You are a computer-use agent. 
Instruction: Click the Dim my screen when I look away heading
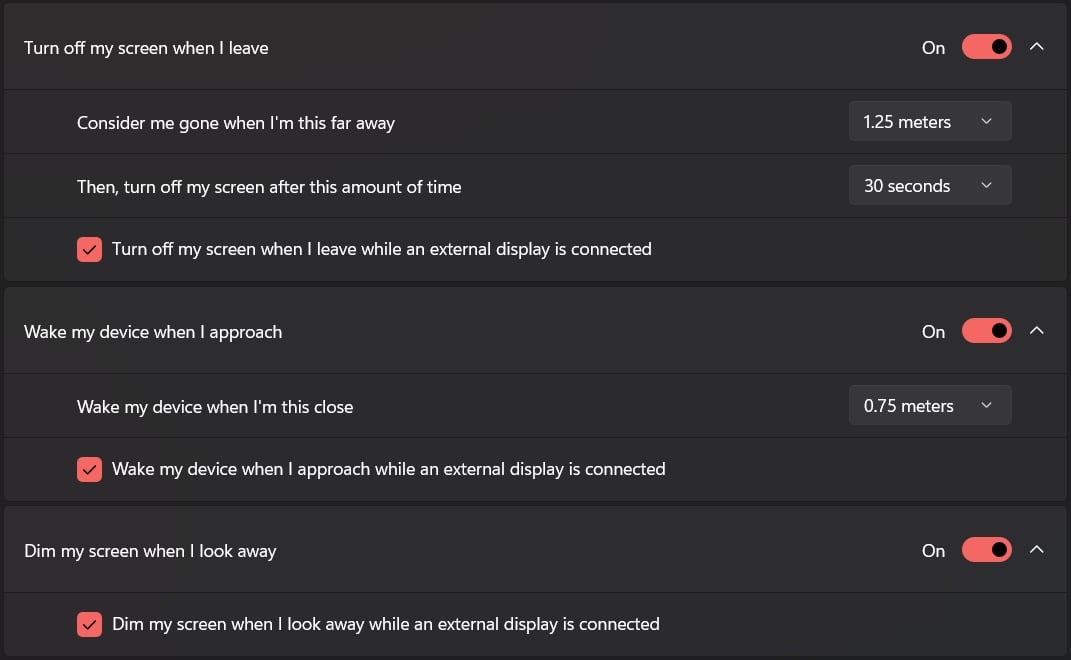click(150, 551)
